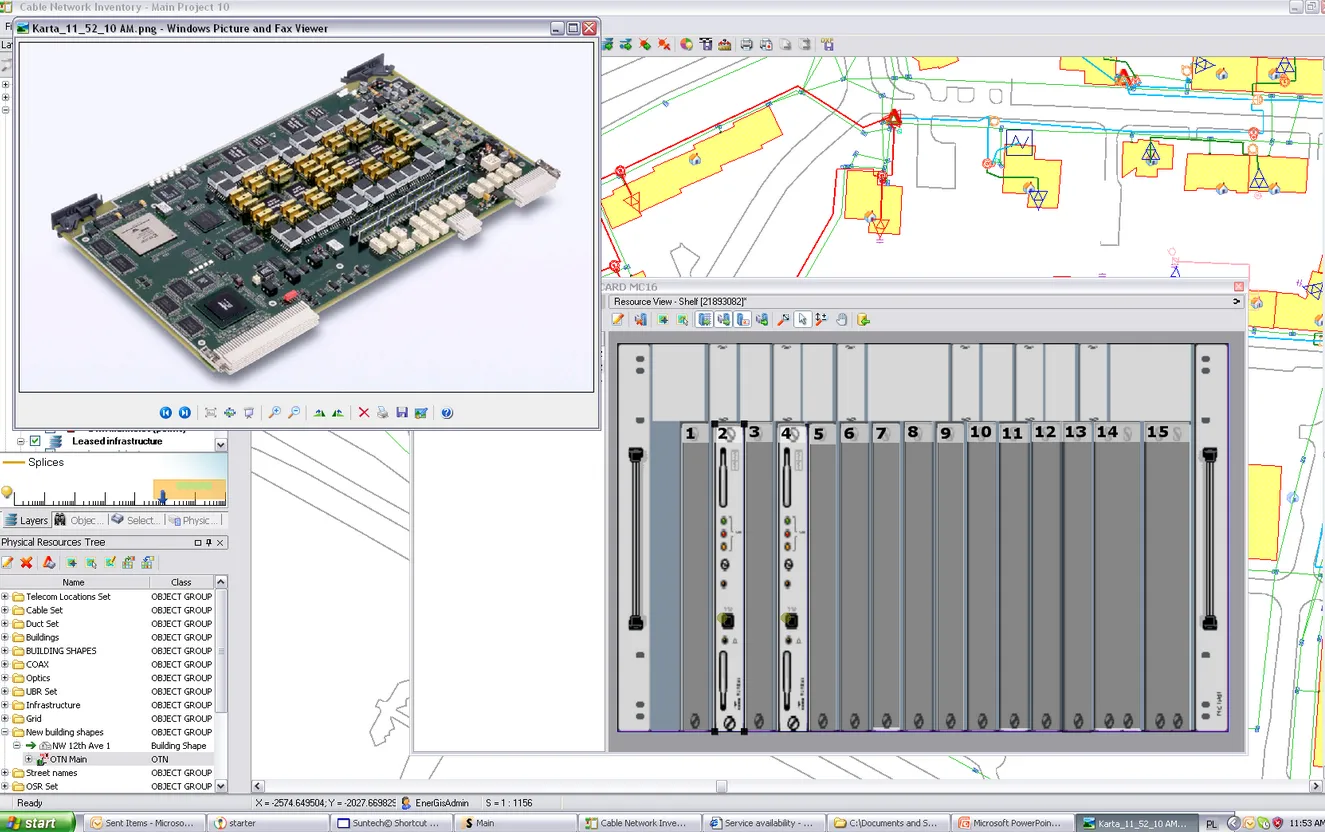Viewport: 1325px width, 832px height.
Task: Switch to Objec... tab
Action: tap(79, 520)
